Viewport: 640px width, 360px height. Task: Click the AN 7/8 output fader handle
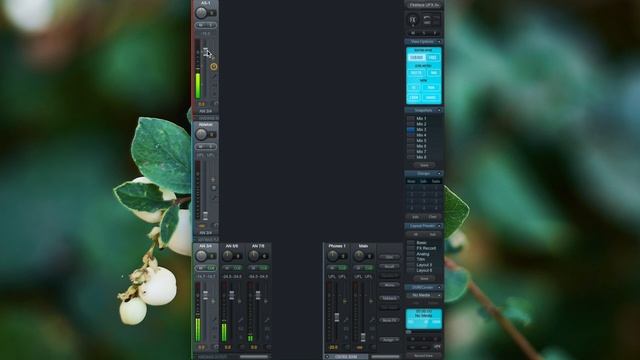click(258, 295)
